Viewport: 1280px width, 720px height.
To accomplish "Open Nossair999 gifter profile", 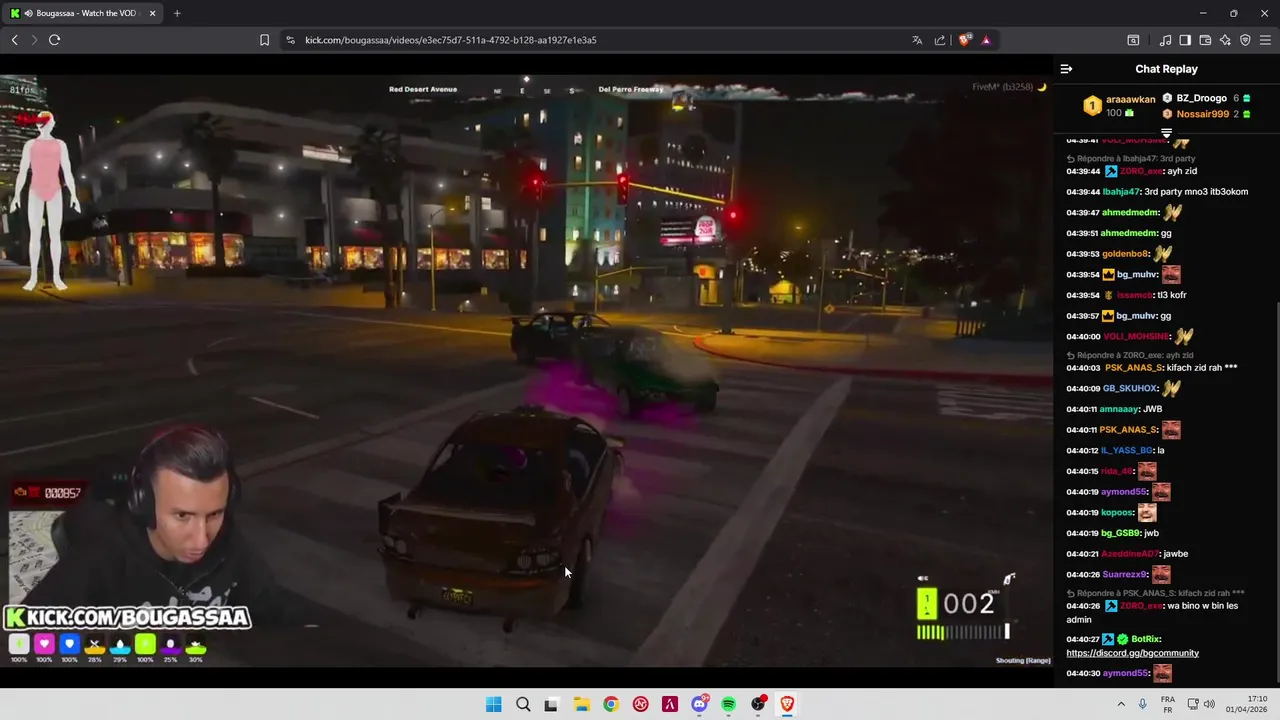I will pyautogui.click(x=1203, y=114).
